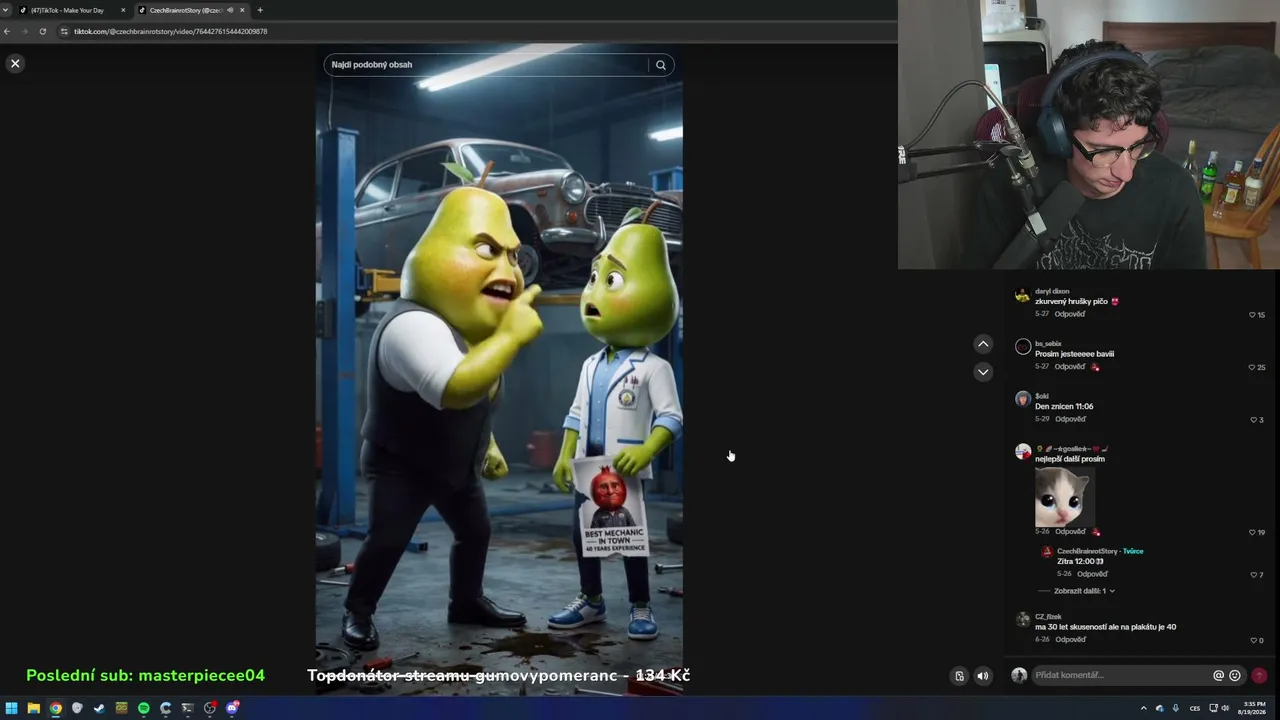This screenshot has width=1280, height=720.
Task: Open daryl dixon's profile avatar
Action: click(1022, 295)
